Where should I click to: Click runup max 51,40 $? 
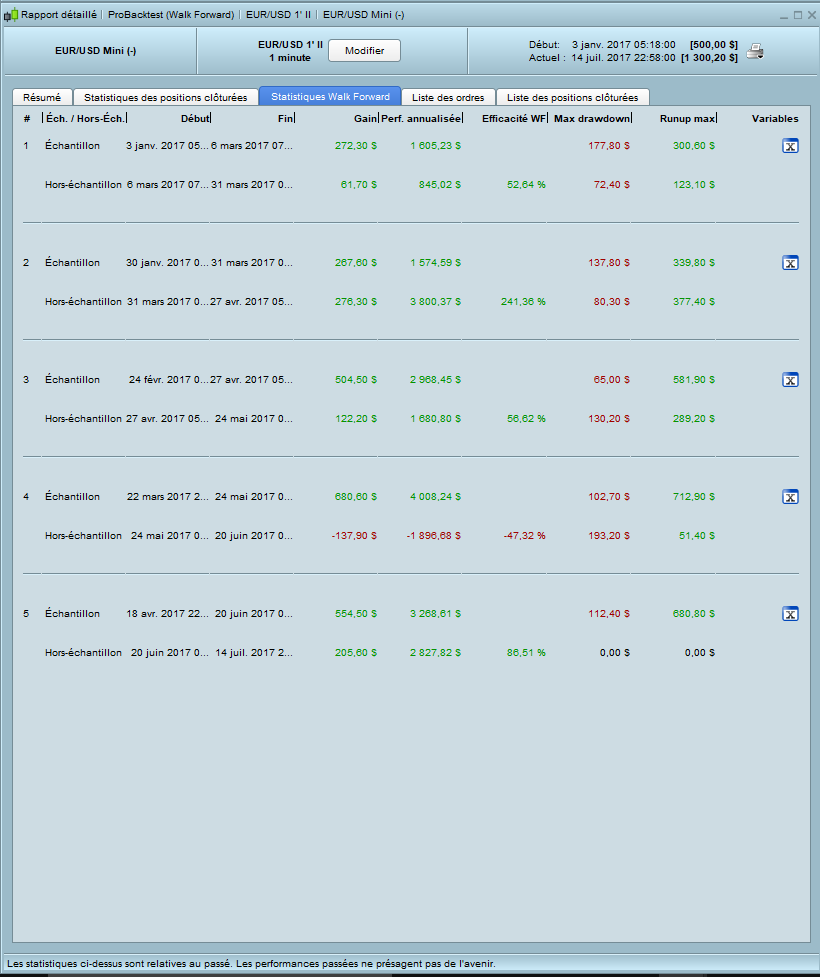[x=697, y=536]
